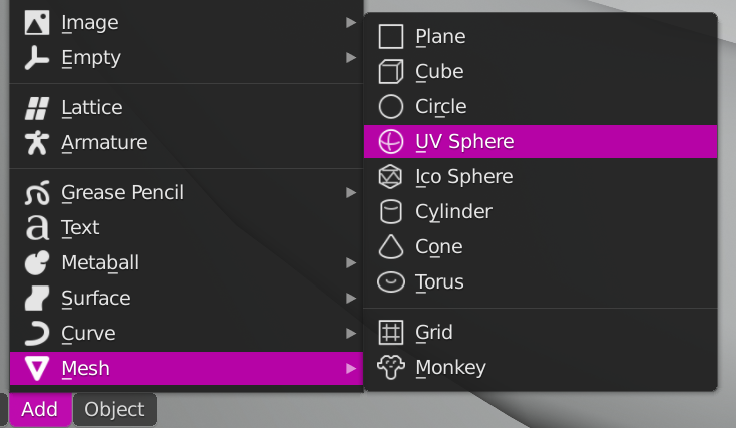Click the Ico Sphere icon
This screenshot has width=736, height=428.
coord(390,177)
